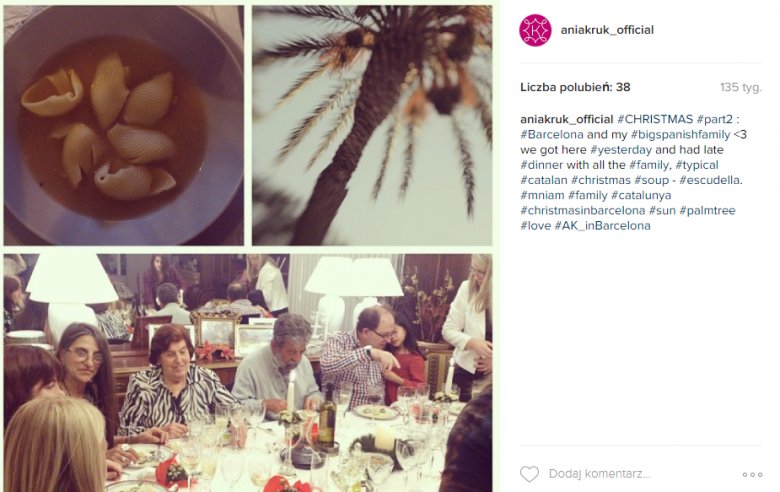The height and width of the screenshot is (492, 780).
Task: Click the family dinner table photo
Action: pyautogui.click(x=248, y=373)
